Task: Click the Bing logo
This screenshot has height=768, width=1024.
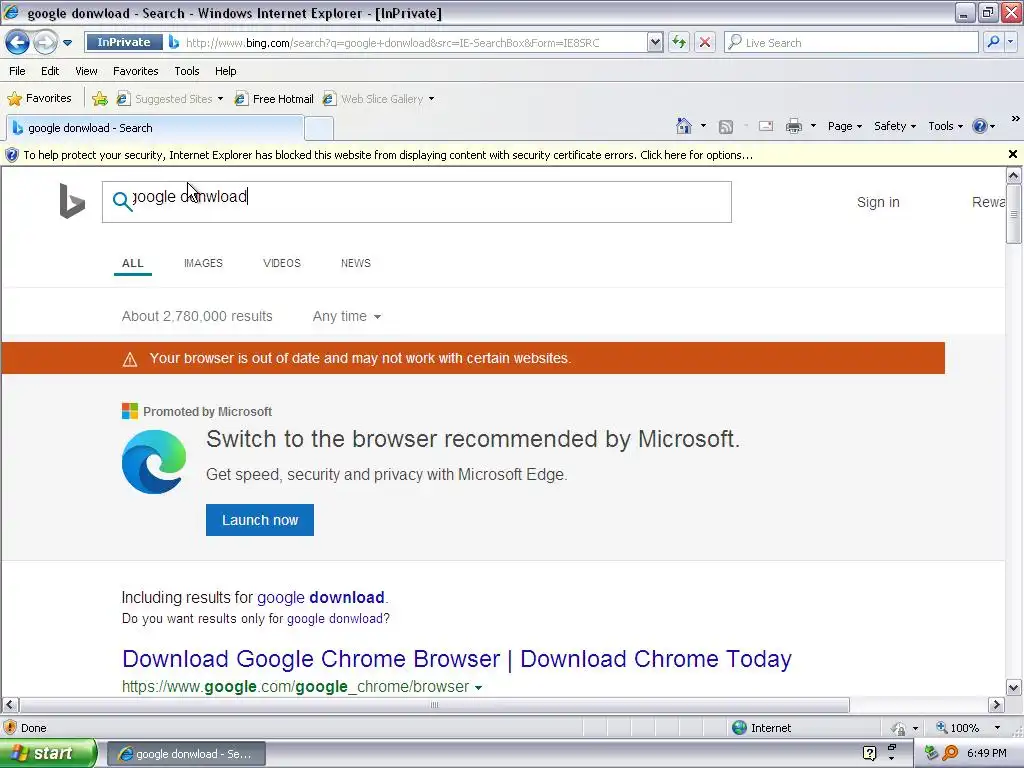Action: coord(72,200)
